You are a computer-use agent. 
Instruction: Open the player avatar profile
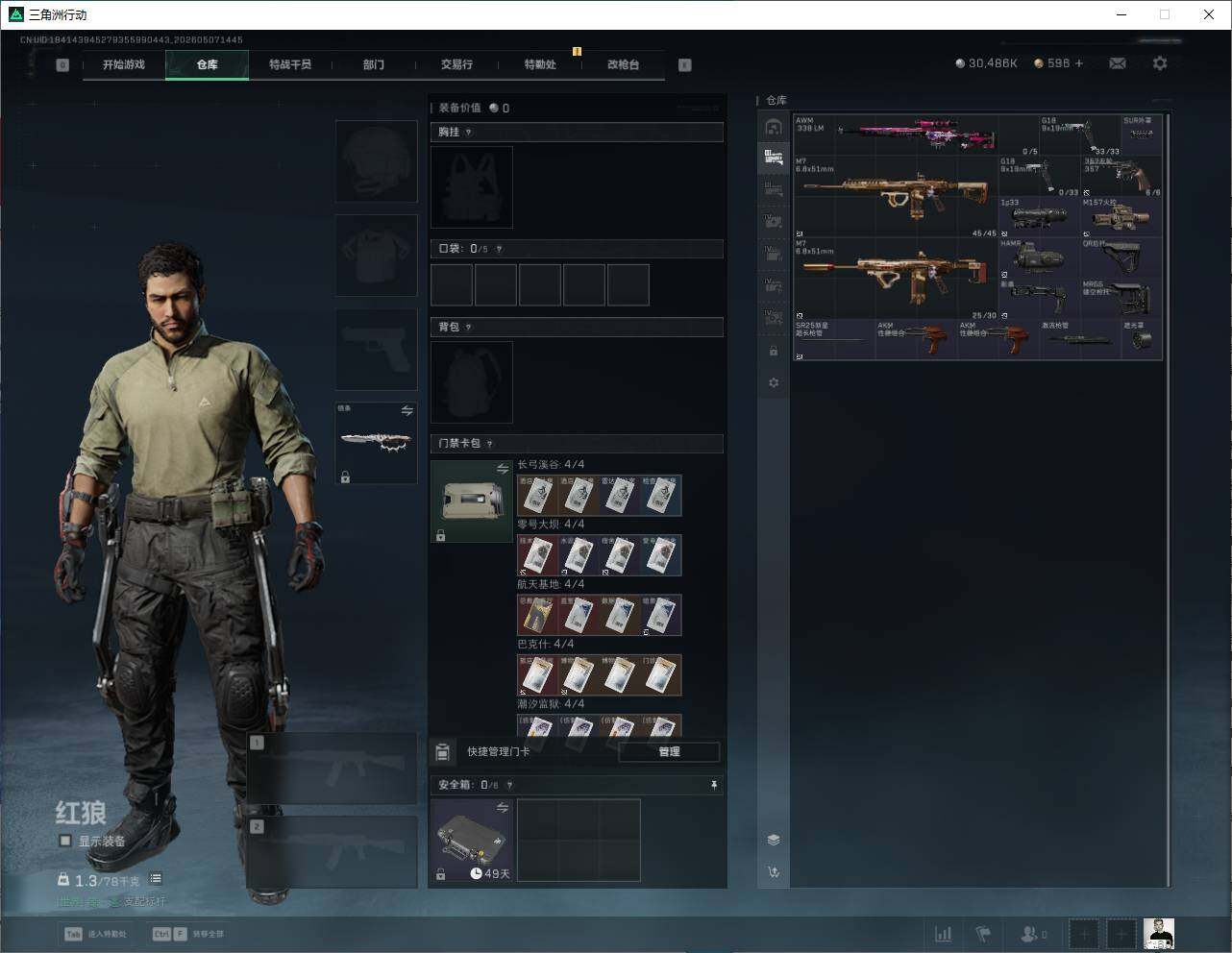1159,934
